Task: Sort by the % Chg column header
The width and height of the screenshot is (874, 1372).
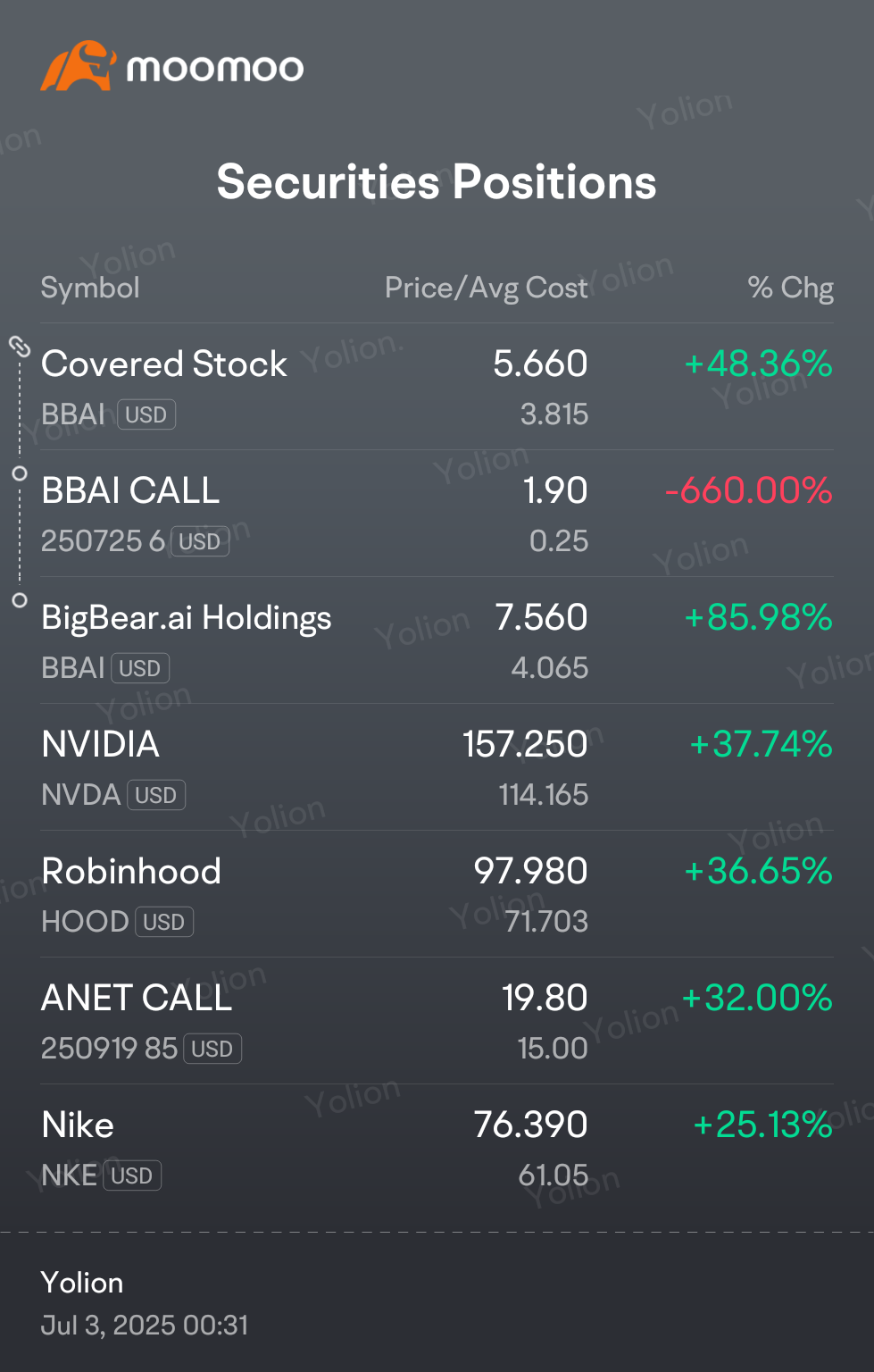Action: 791,288
